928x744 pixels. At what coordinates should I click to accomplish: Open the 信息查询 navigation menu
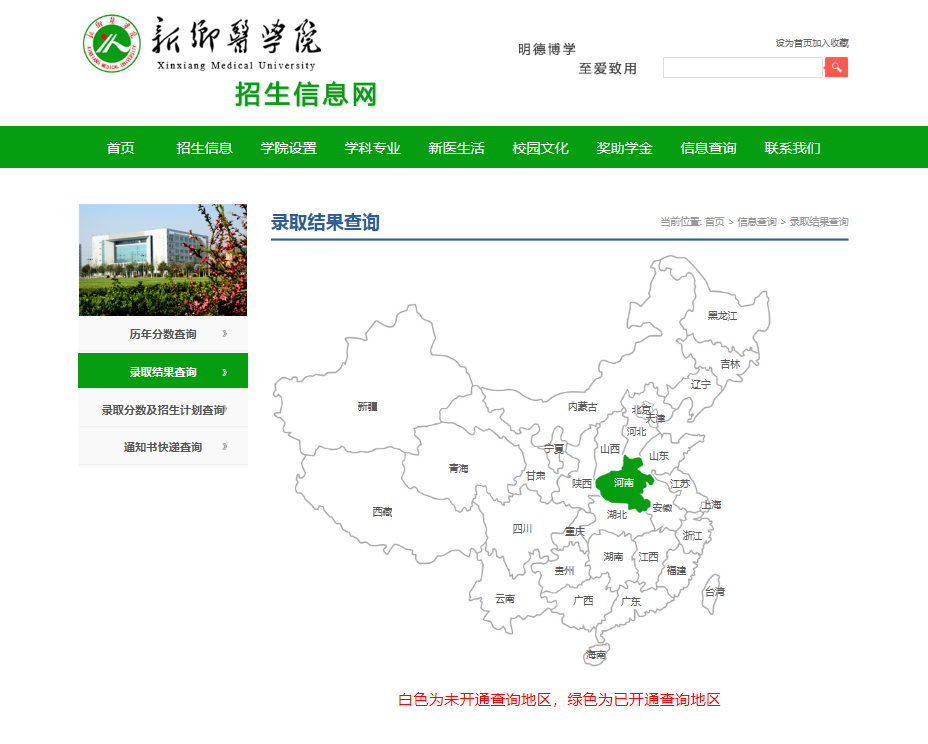(x=708, y=148)
